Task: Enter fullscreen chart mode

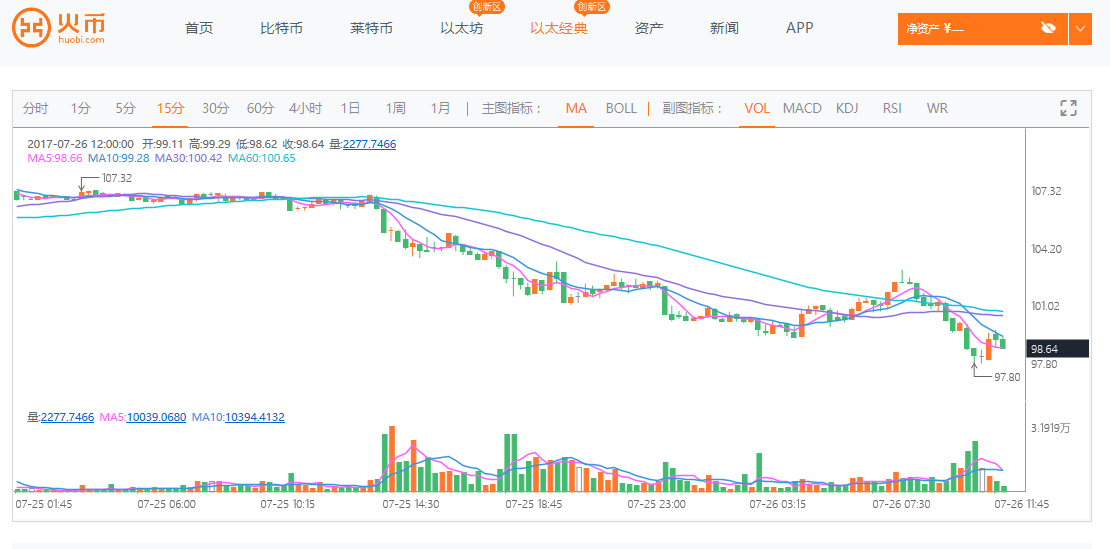Action: tap(1068, 108)
